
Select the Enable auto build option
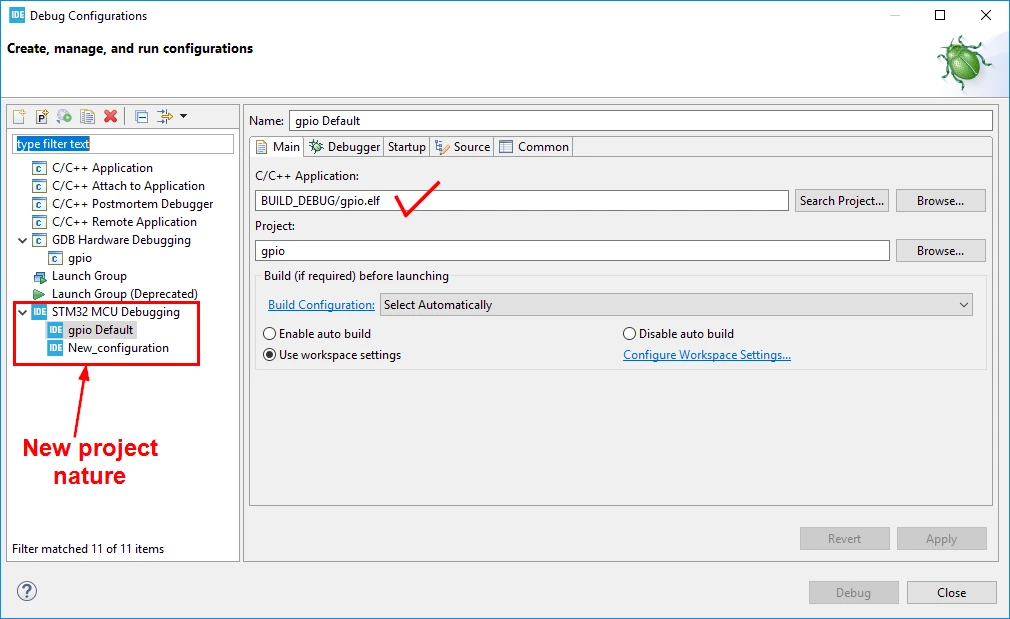[317, 334]
